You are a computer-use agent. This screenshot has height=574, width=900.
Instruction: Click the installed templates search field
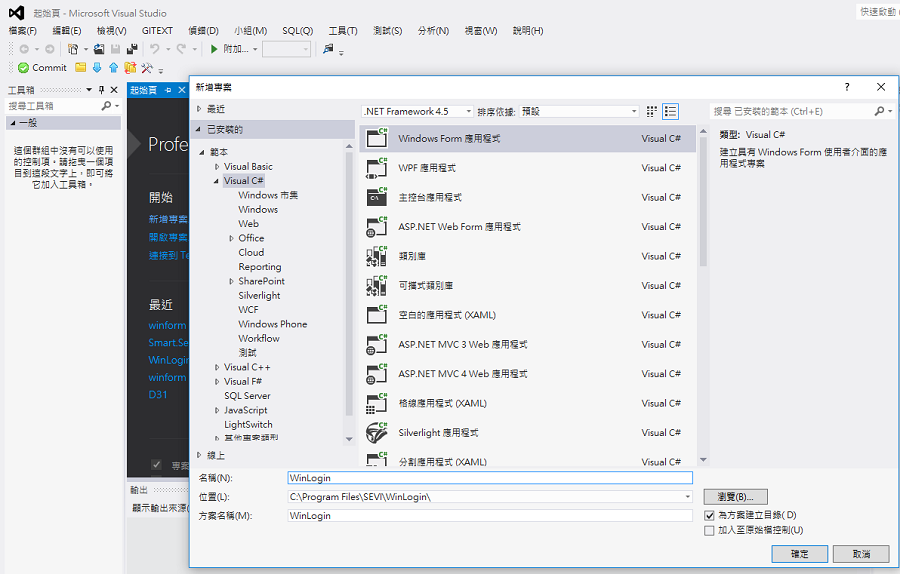click(x=792, y=111)
